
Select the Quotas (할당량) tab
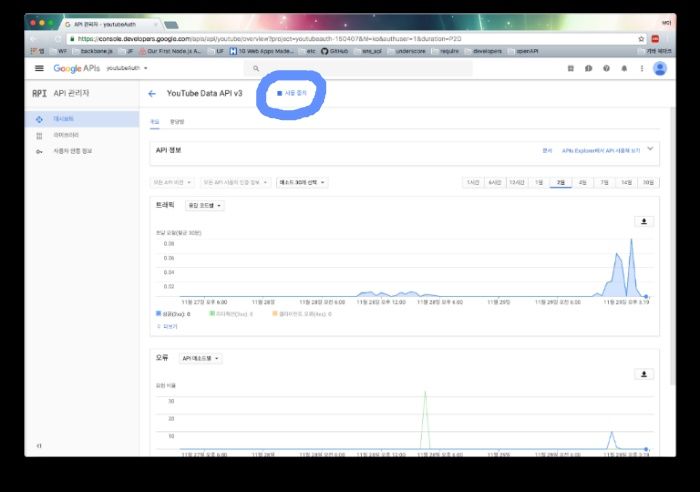[x=177, y=122]
